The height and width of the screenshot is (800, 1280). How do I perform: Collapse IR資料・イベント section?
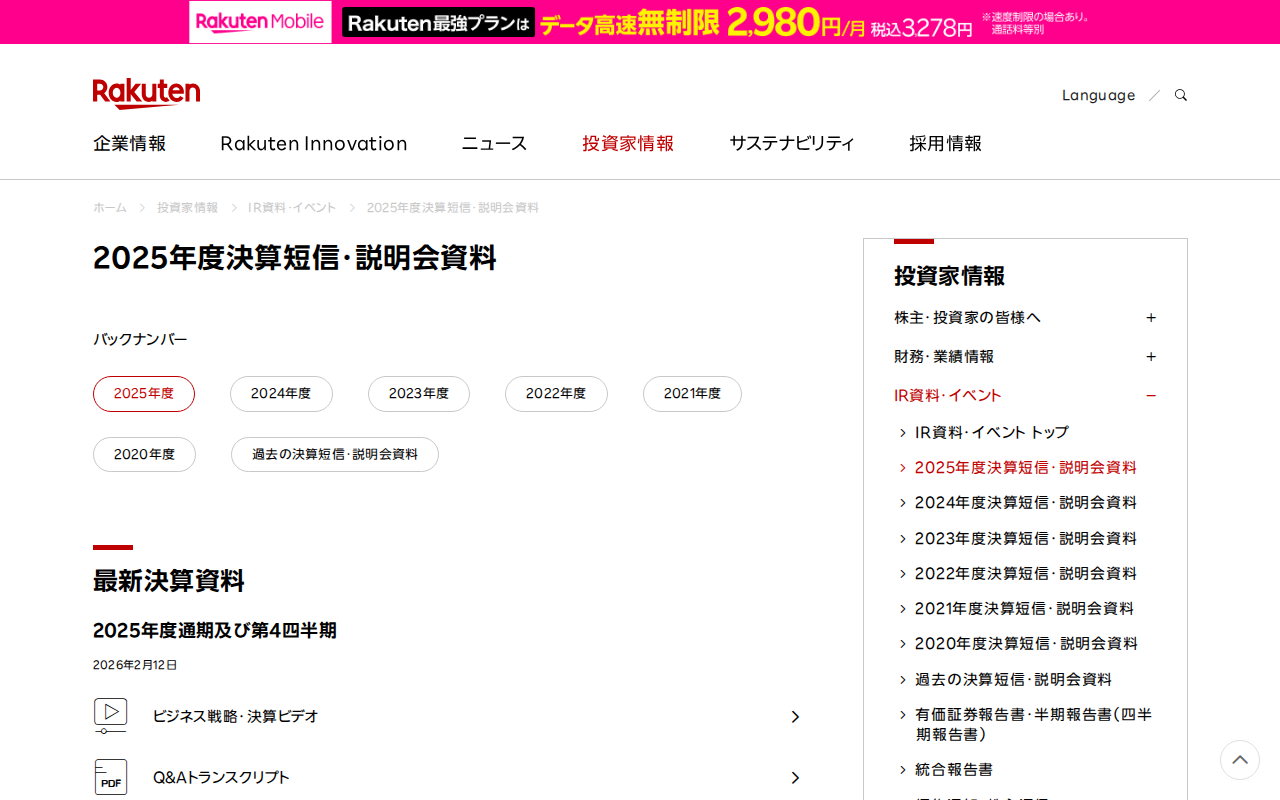[x=1150, y=395]
